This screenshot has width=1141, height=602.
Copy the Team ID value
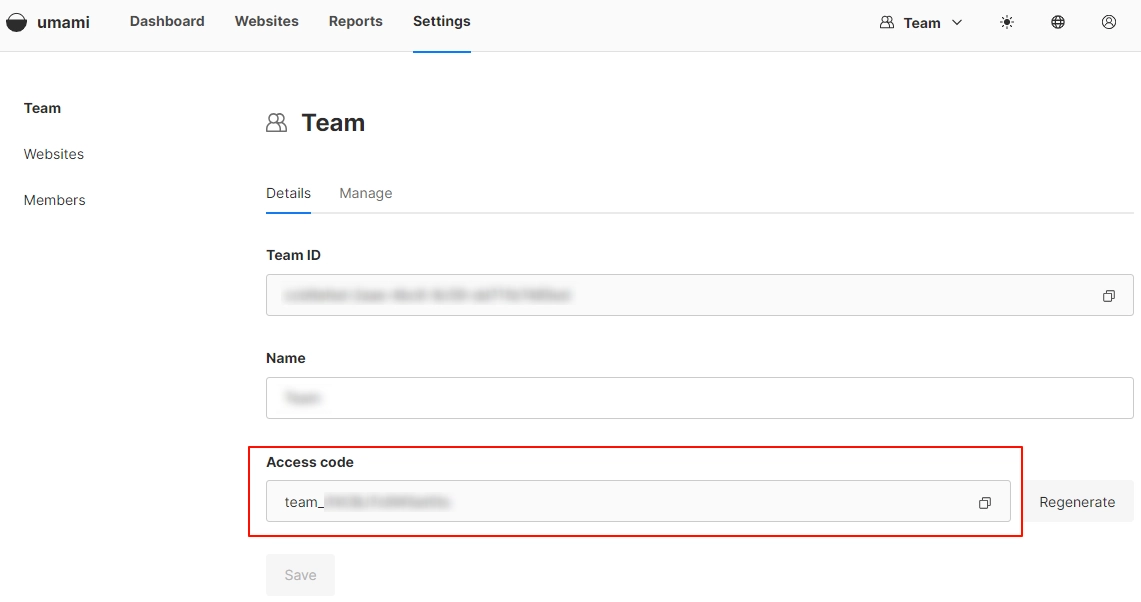coord(1108,296)
